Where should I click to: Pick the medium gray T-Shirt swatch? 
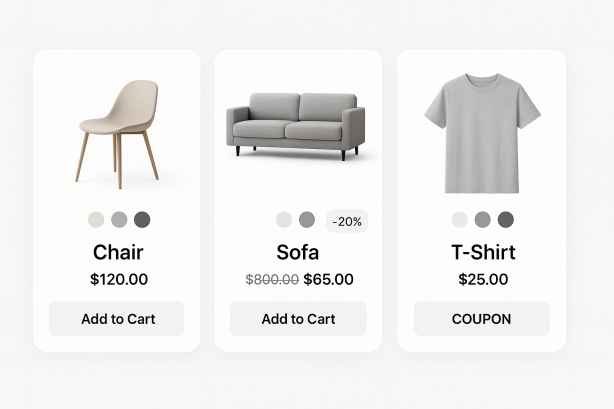point(483,219)
